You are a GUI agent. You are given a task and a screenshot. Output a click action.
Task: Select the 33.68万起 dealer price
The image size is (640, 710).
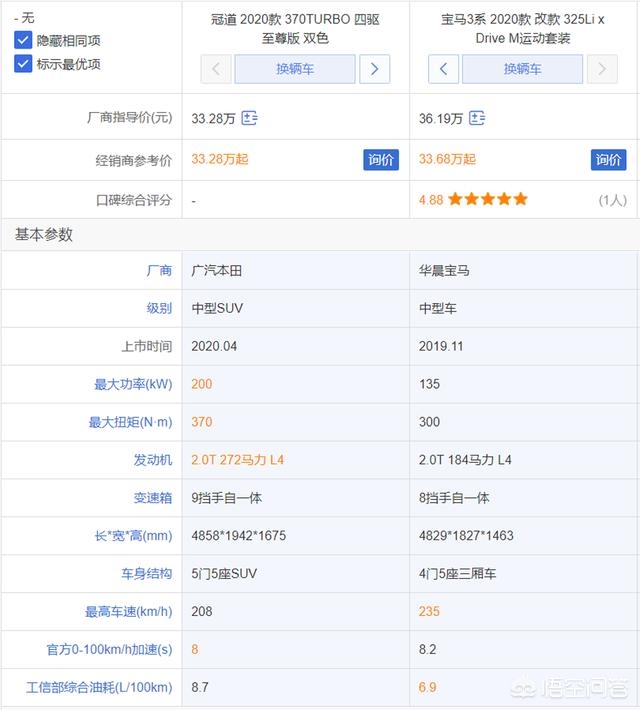click(447, 159)
